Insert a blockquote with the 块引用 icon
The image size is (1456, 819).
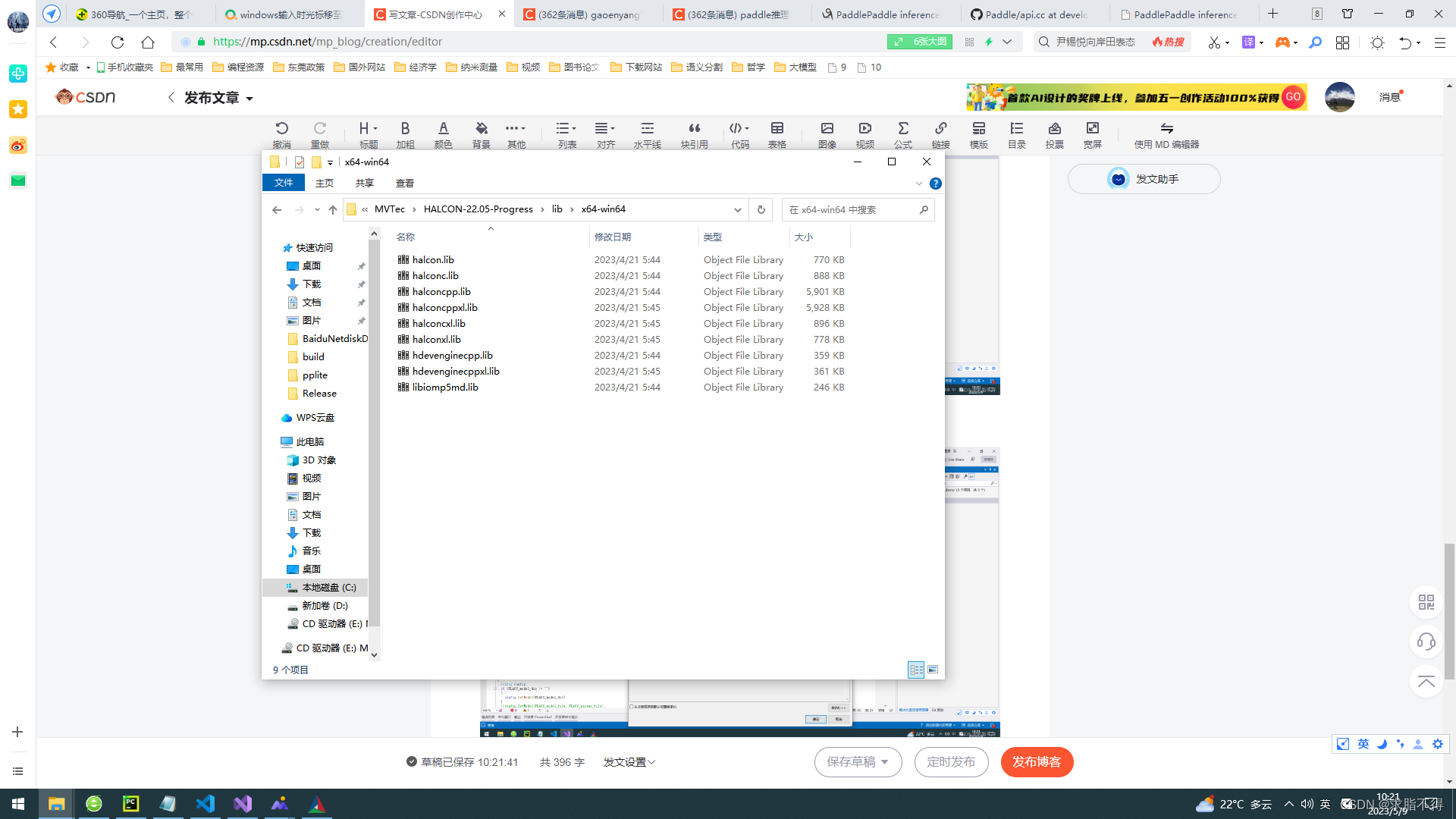point(694,134)
